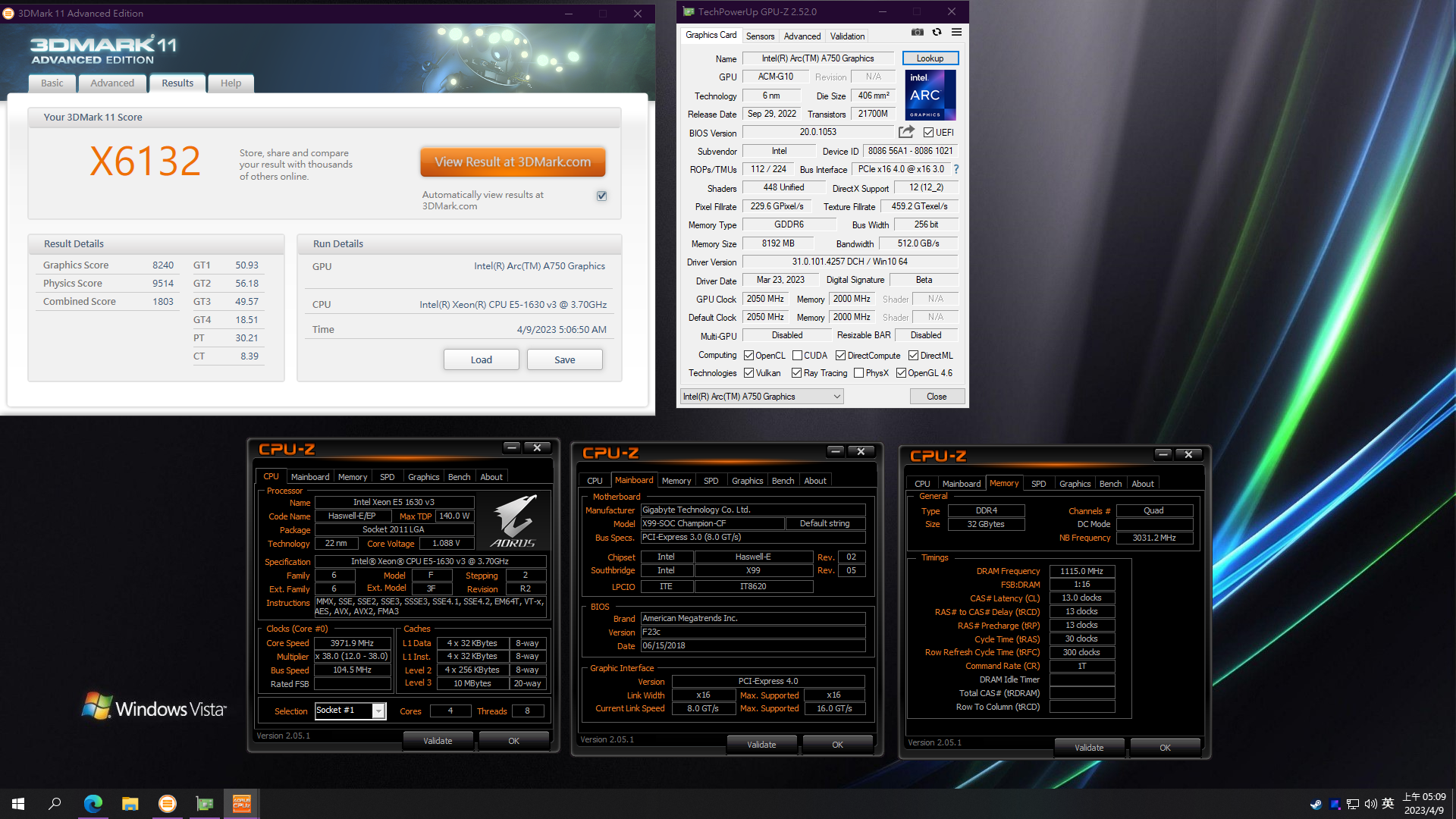Click the GPU-Z Close button
This screenshot has height=819, width=1456.
[x=937, y=396]
